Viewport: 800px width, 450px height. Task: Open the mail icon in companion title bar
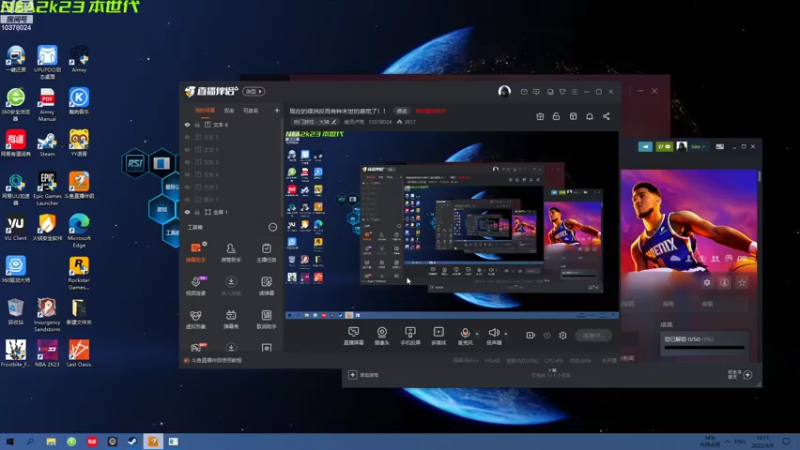click(x=524, y=92)
